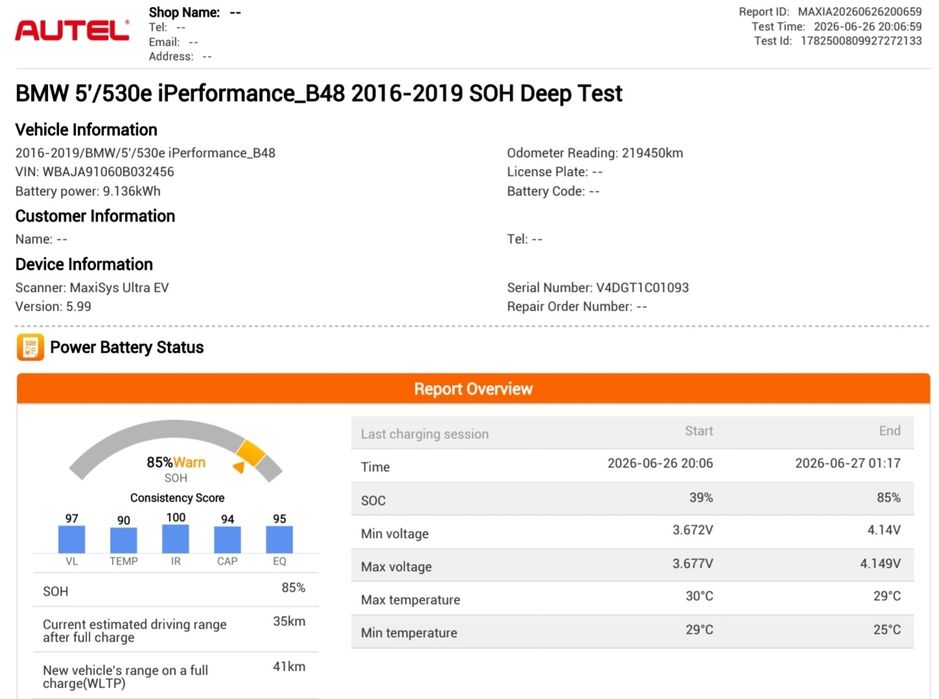The height and width of the screenshot is (699, 939).
Task: Click start SOC 39%
Action: point(701,497)
